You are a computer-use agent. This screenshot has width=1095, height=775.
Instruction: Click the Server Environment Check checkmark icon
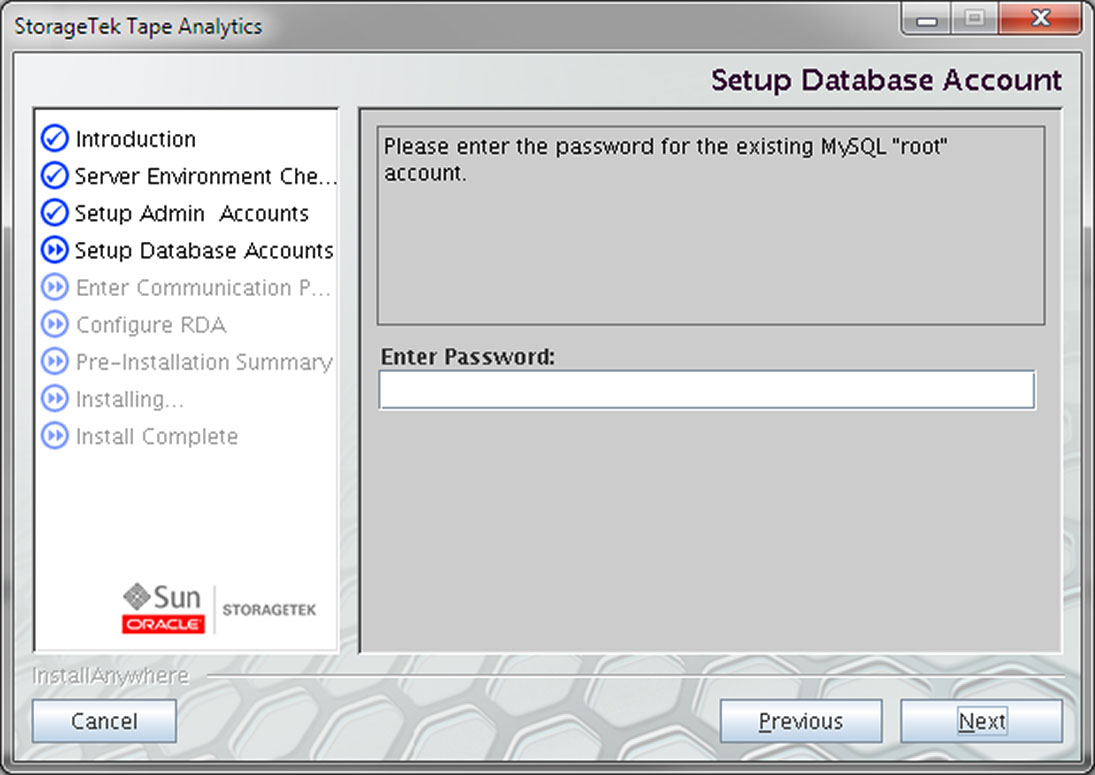54,175
